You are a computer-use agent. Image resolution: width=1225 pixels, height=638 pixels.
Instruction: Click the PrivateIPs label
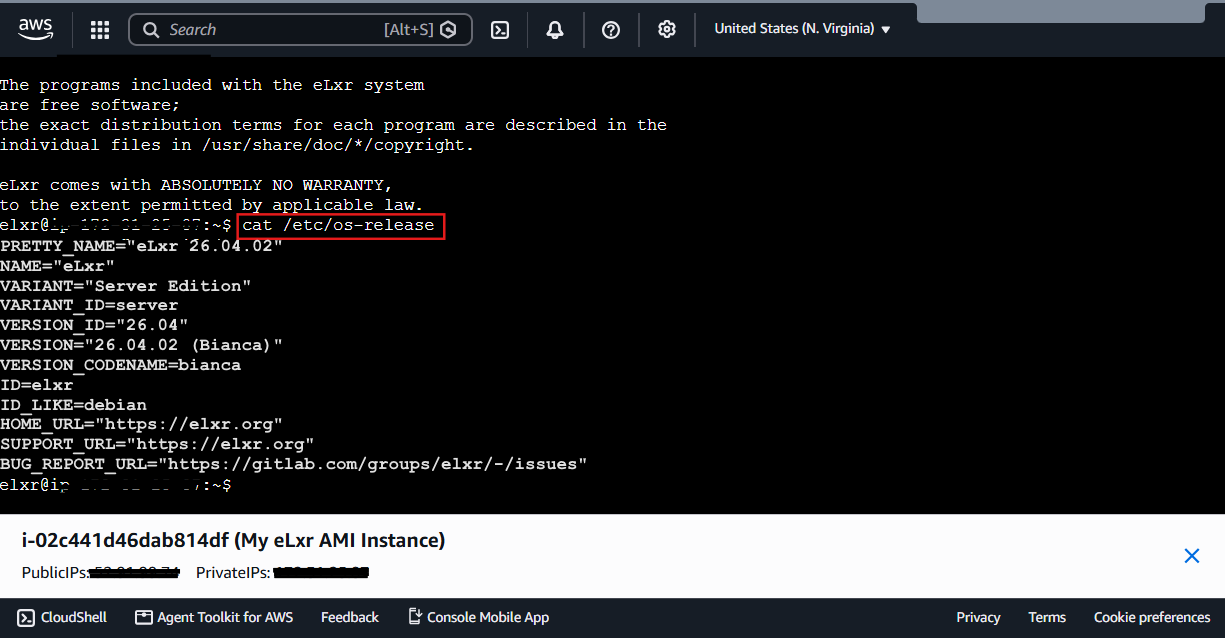point(234,573)
